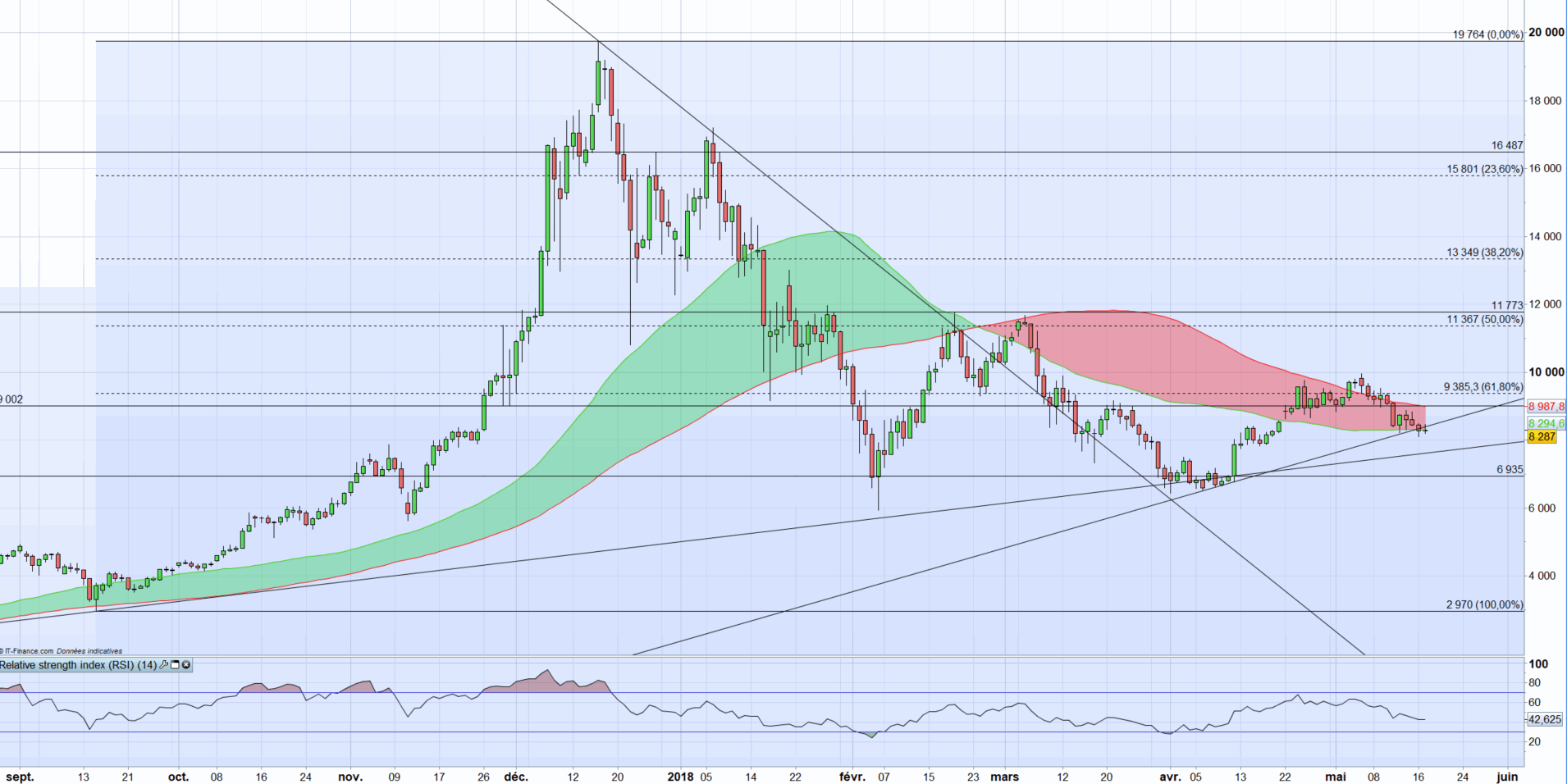Click the 10 000 price axis label

tap(1546, 371)
